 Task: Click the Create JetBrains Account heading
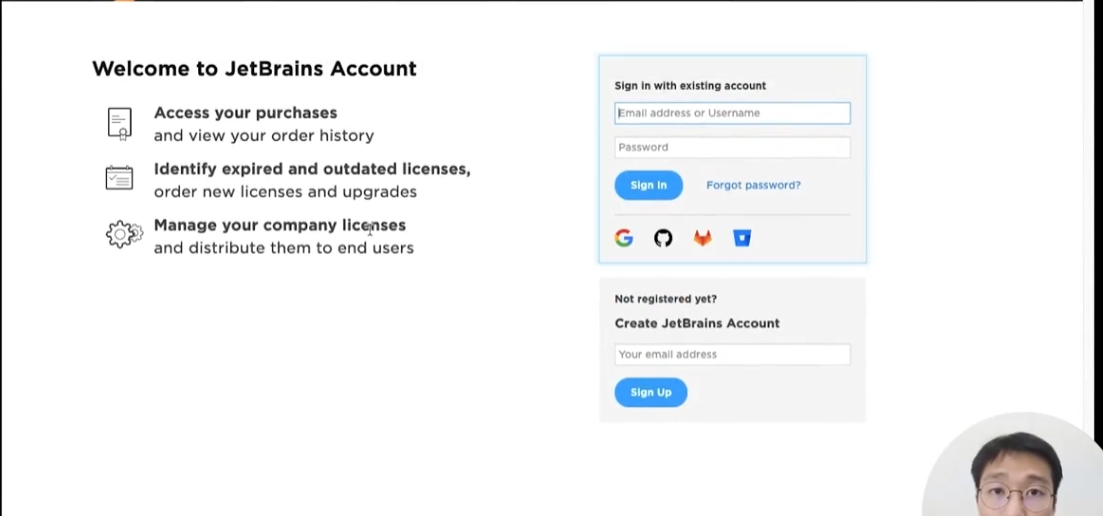pyautogui.click(x=697, y=323)
